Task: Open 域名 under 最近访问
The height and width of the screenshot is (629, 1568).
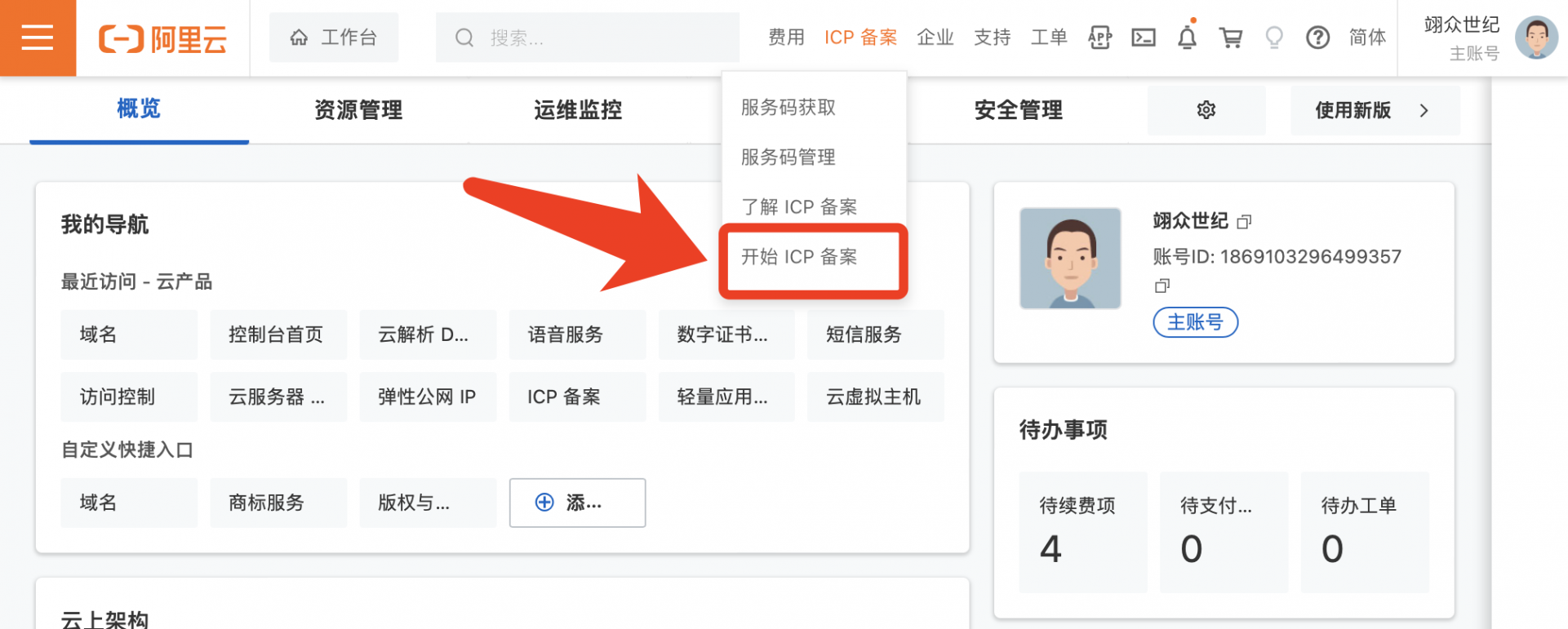Action: (x=129, y=334)
